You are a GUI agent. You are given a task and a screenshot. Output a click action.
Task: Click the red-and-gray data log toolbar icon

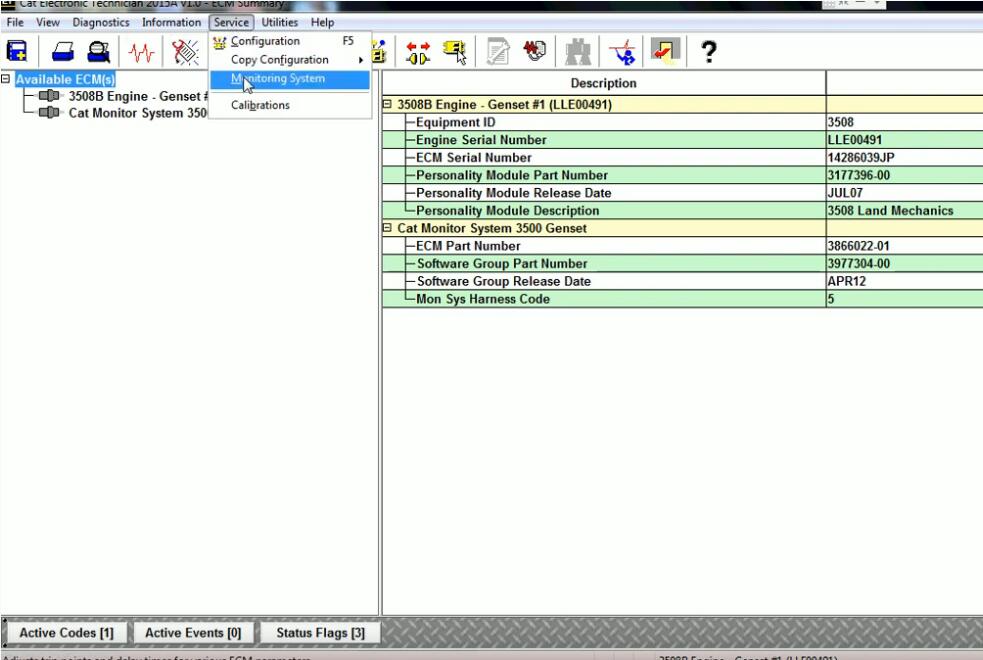(x=534, y=51)
